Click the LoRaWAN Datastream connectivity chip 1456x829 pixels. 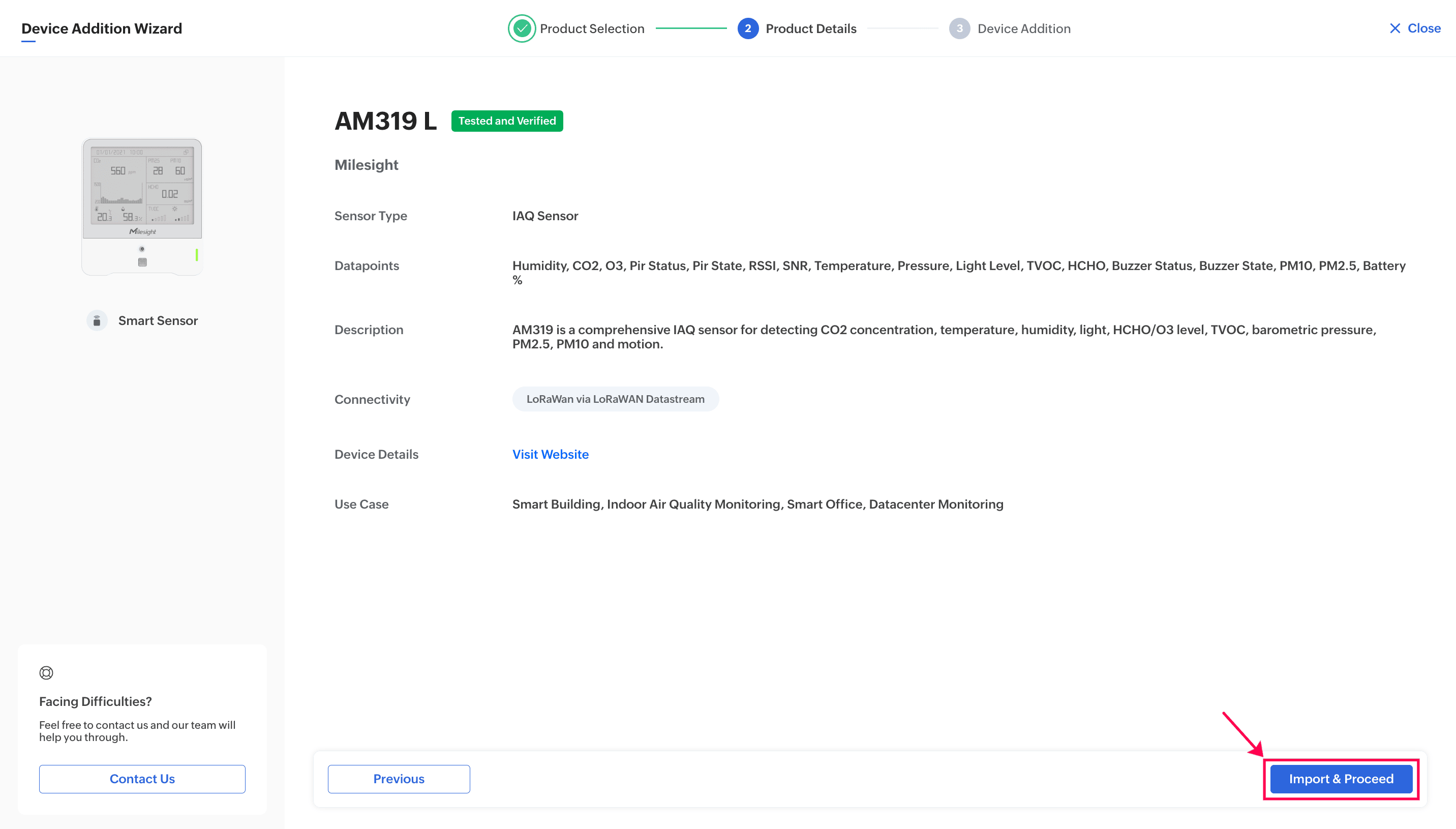pos(615,399)
